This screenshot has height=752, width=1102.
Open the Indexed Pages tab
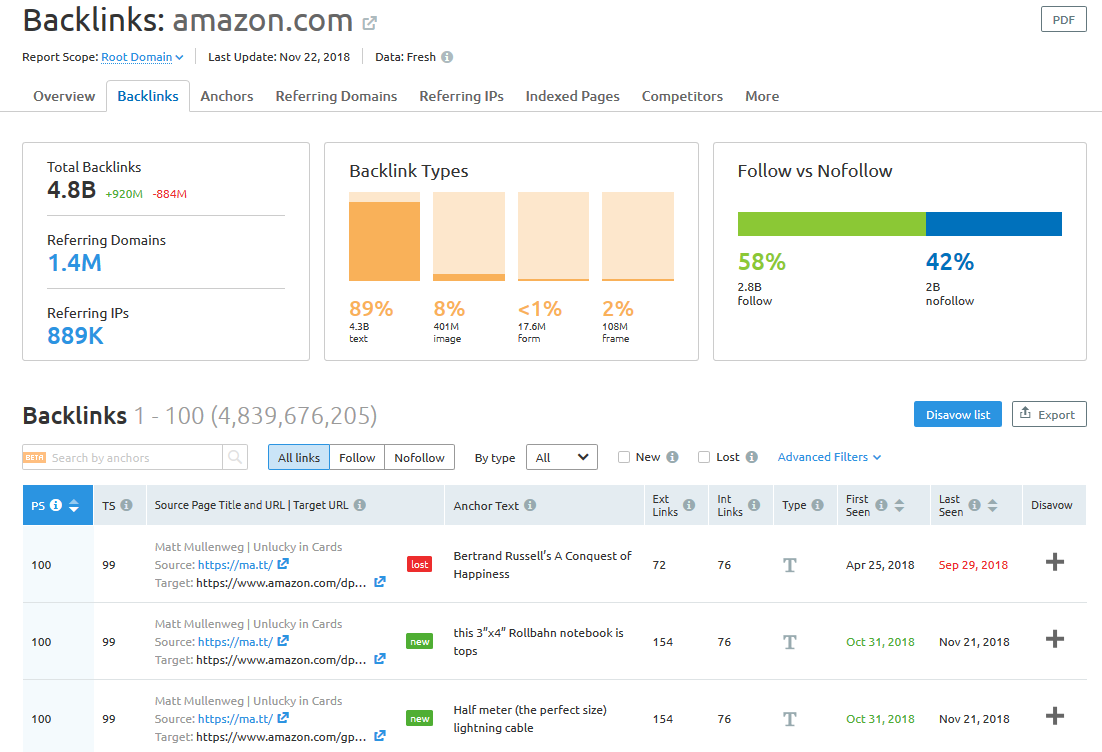572,96
